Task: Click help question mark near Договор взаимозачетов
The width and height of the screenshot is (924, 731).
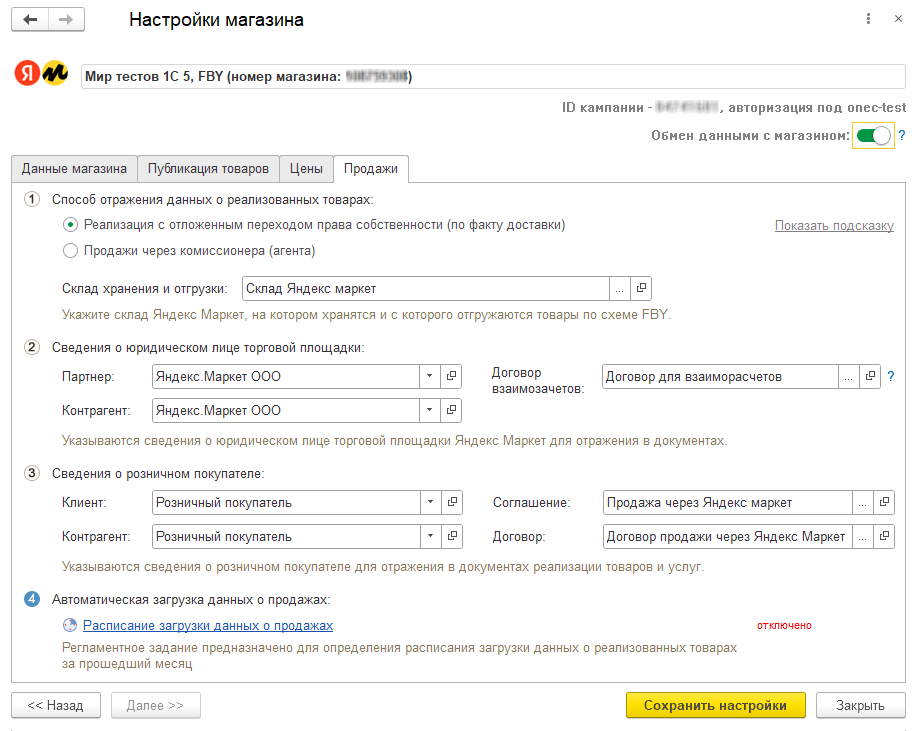Action: point(890,376)
